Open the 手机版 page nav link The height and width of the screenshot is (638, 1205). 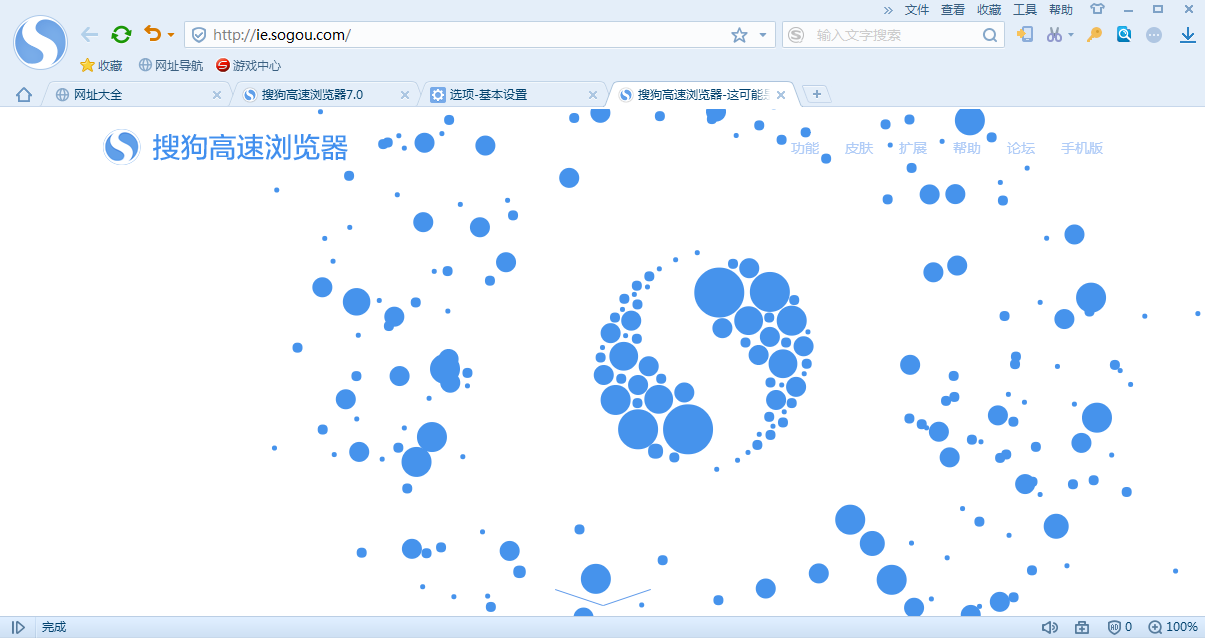click(x=1082, y=148)
